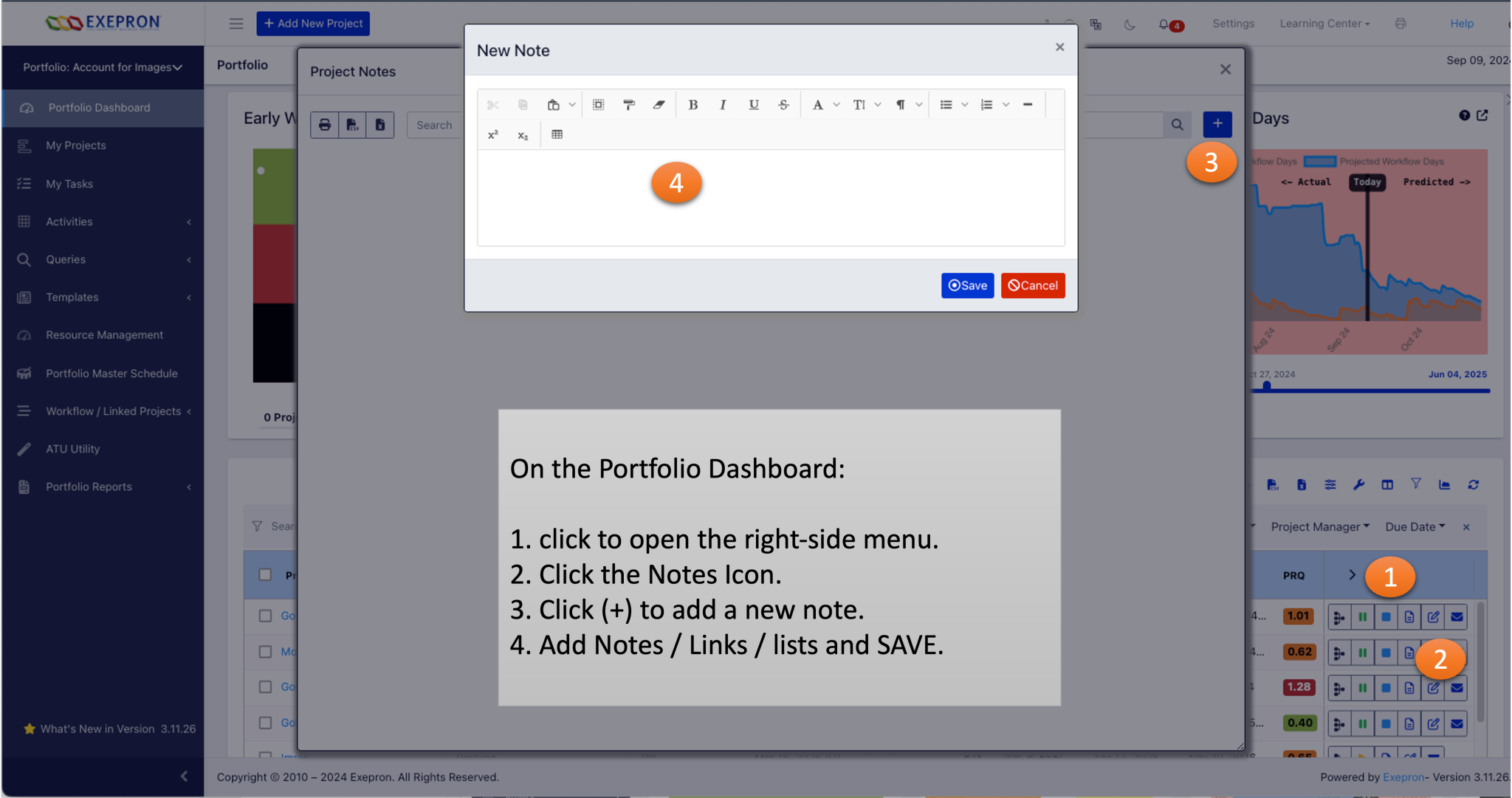The height and width of the screenshot is (798, 1512).
Task: Check the fourth project row checkbox
Action: click(265, 723)
